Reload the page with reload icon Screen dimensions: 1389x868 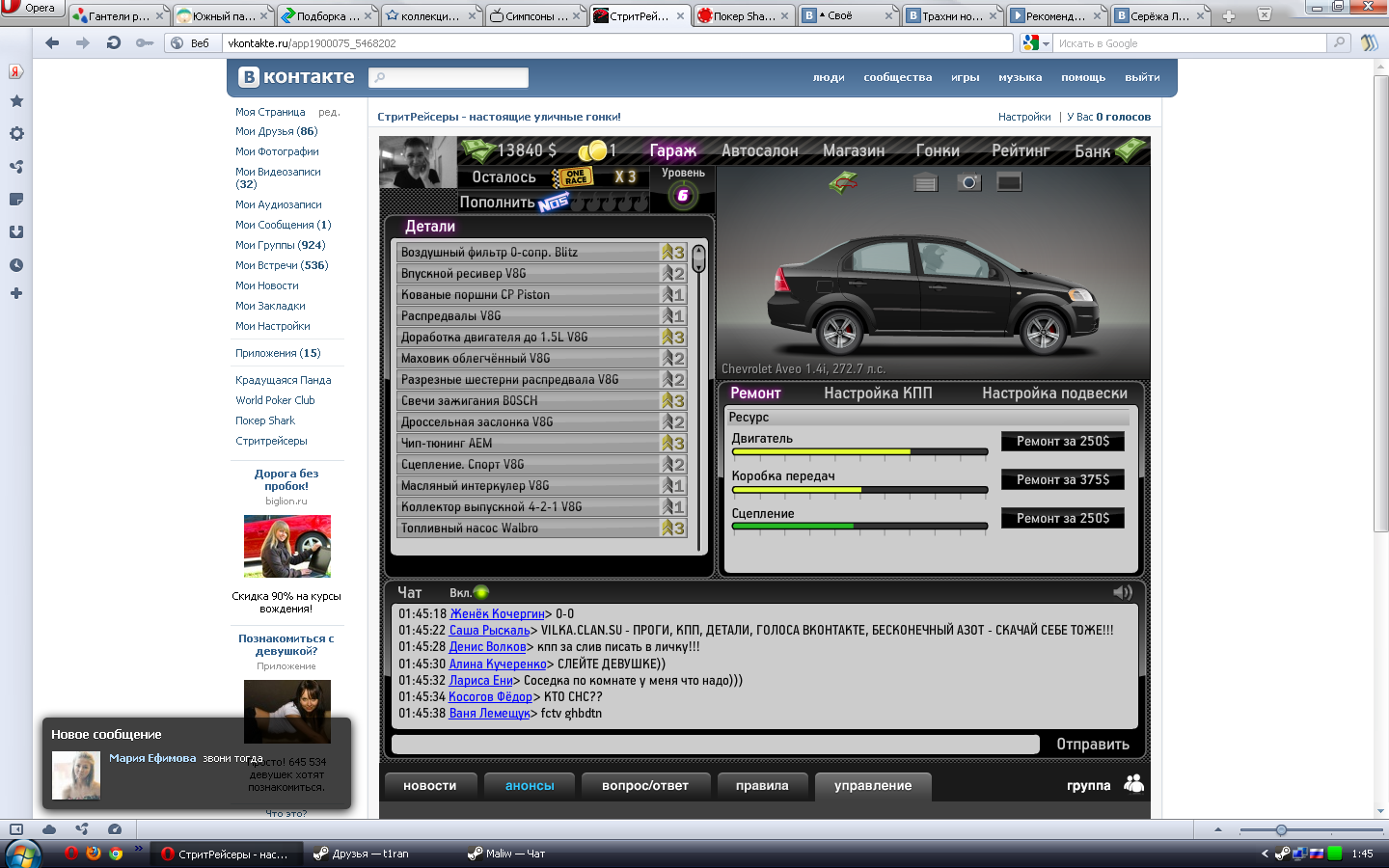pos(114,42)
